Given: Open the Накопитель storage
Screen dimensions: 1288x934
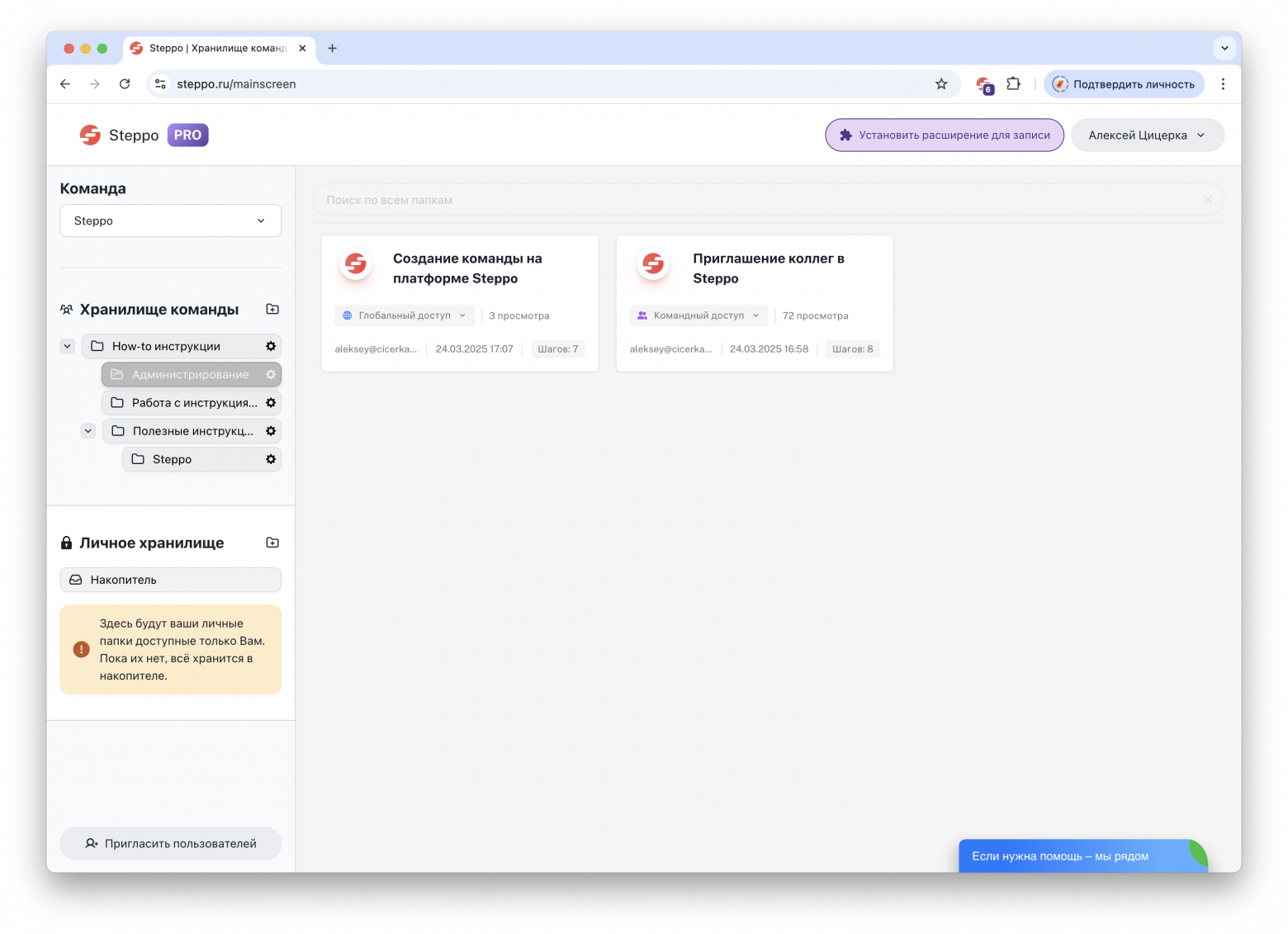Looking at the screenshot, I should (170, 580).
